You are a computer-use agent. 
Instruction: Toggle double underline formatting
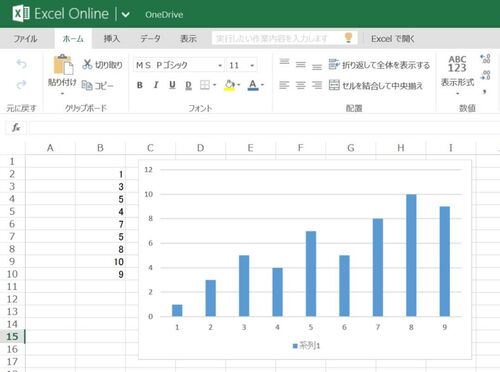pyautogui.click(x=188, y=86)
